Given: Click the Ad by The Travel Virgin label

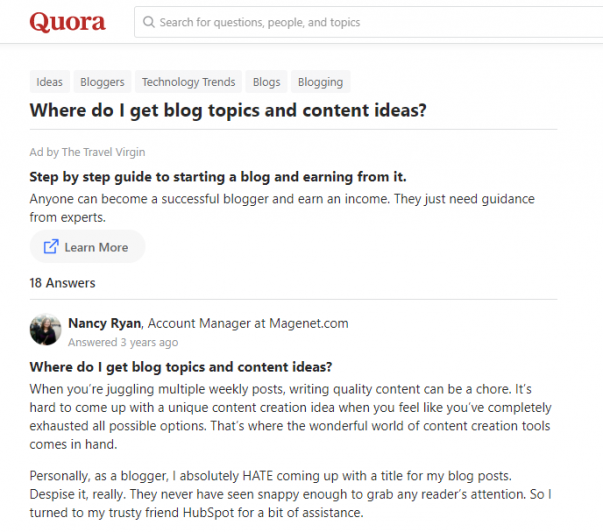Looking at the screenshot, I should [87, 152].
